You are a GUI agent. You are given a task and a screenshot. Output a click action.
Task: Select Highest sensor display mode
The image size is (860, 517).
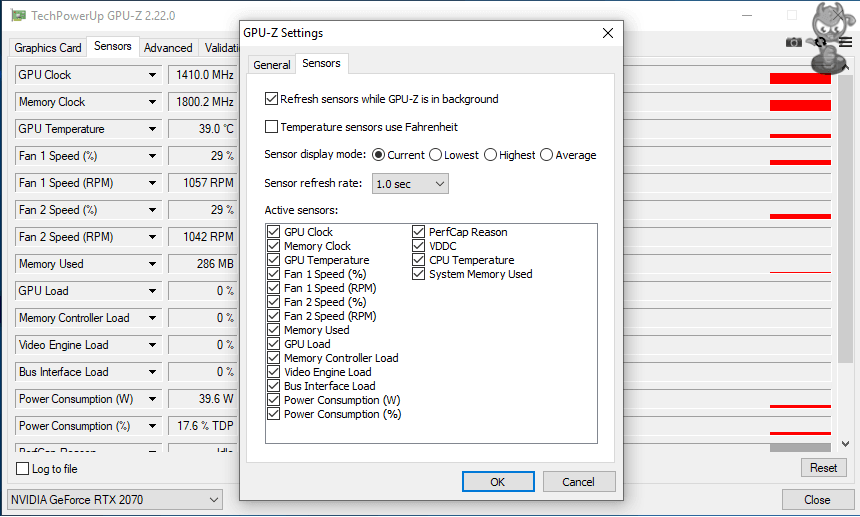[490, 155]
